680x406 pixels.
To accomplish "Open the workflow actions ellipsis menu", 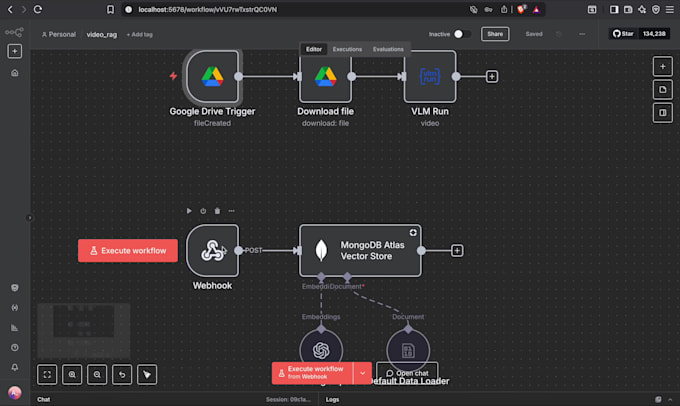I will (x=582, y=34).
